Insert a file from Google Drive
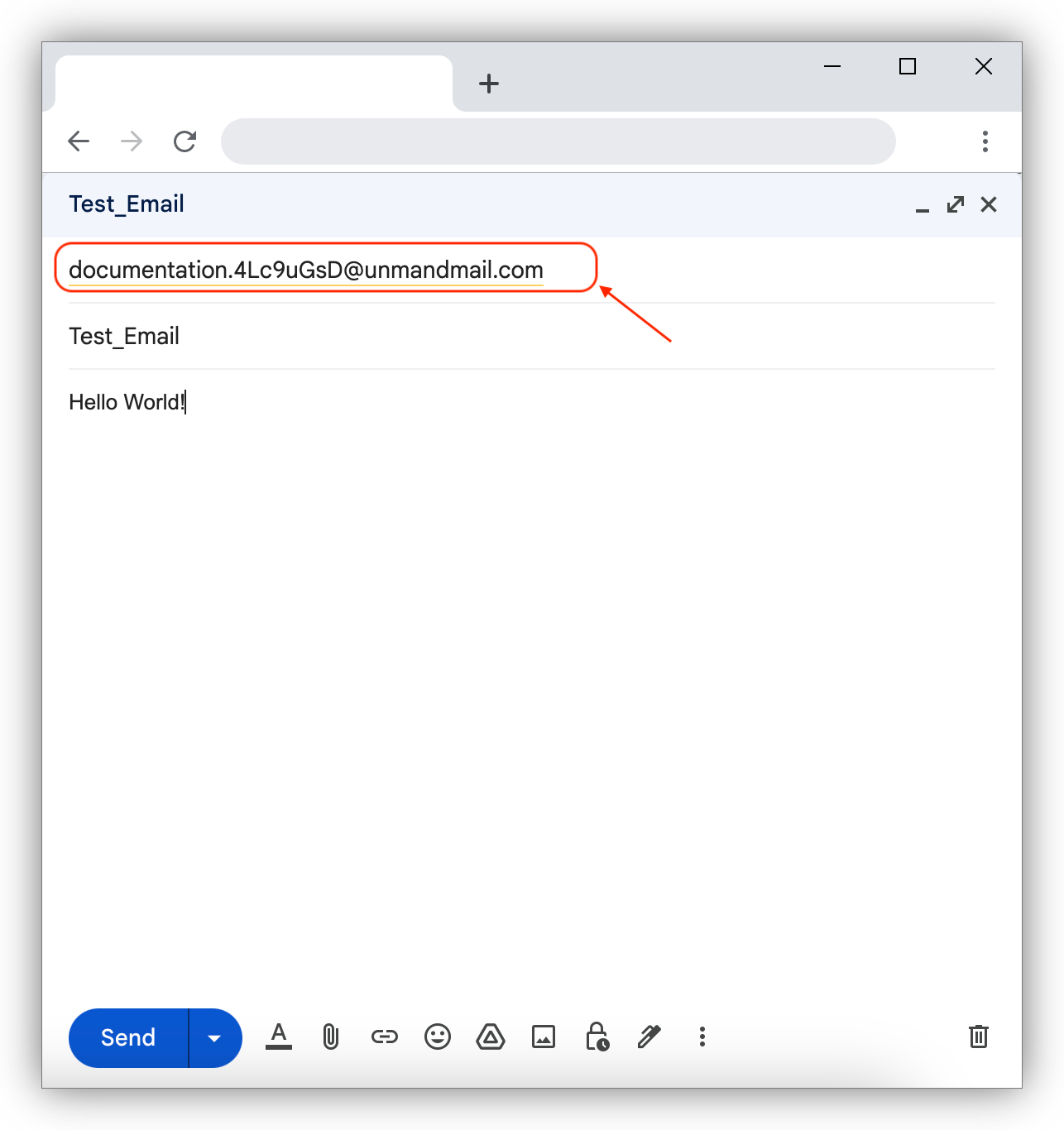The height and width of the screenshot is (1130, 1064). [x=490, y=1037]
